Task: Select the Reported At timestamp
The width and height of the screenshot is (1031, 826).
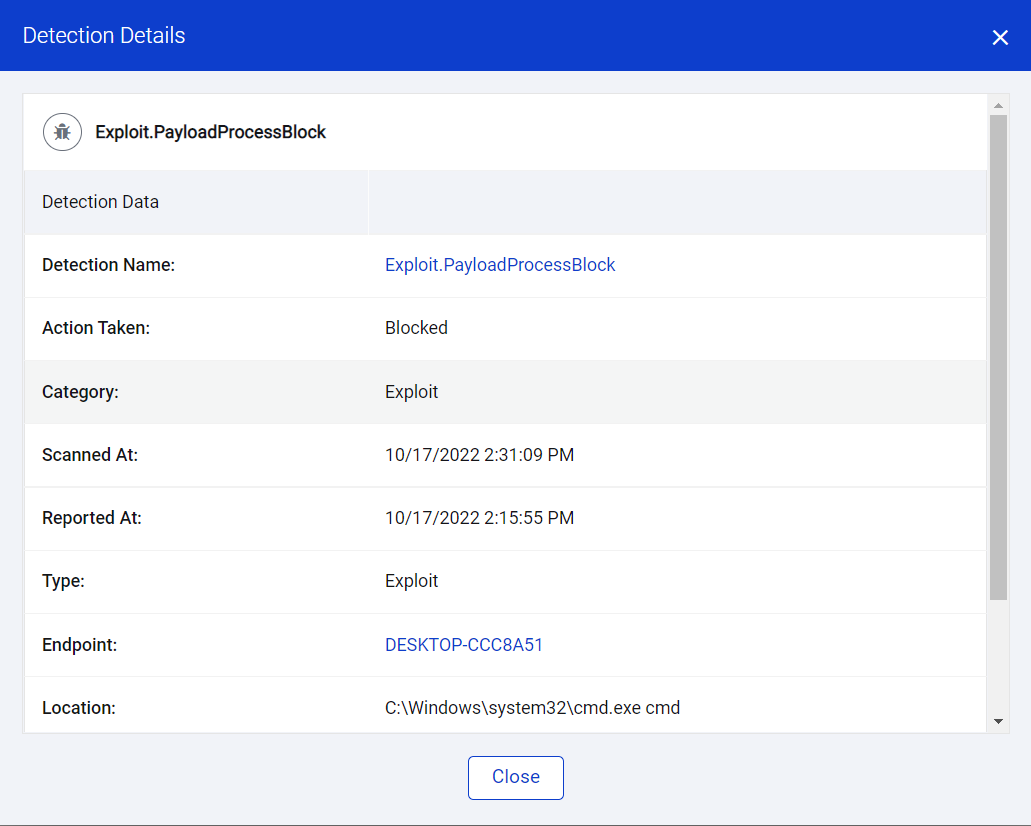Action: point(479,517)
